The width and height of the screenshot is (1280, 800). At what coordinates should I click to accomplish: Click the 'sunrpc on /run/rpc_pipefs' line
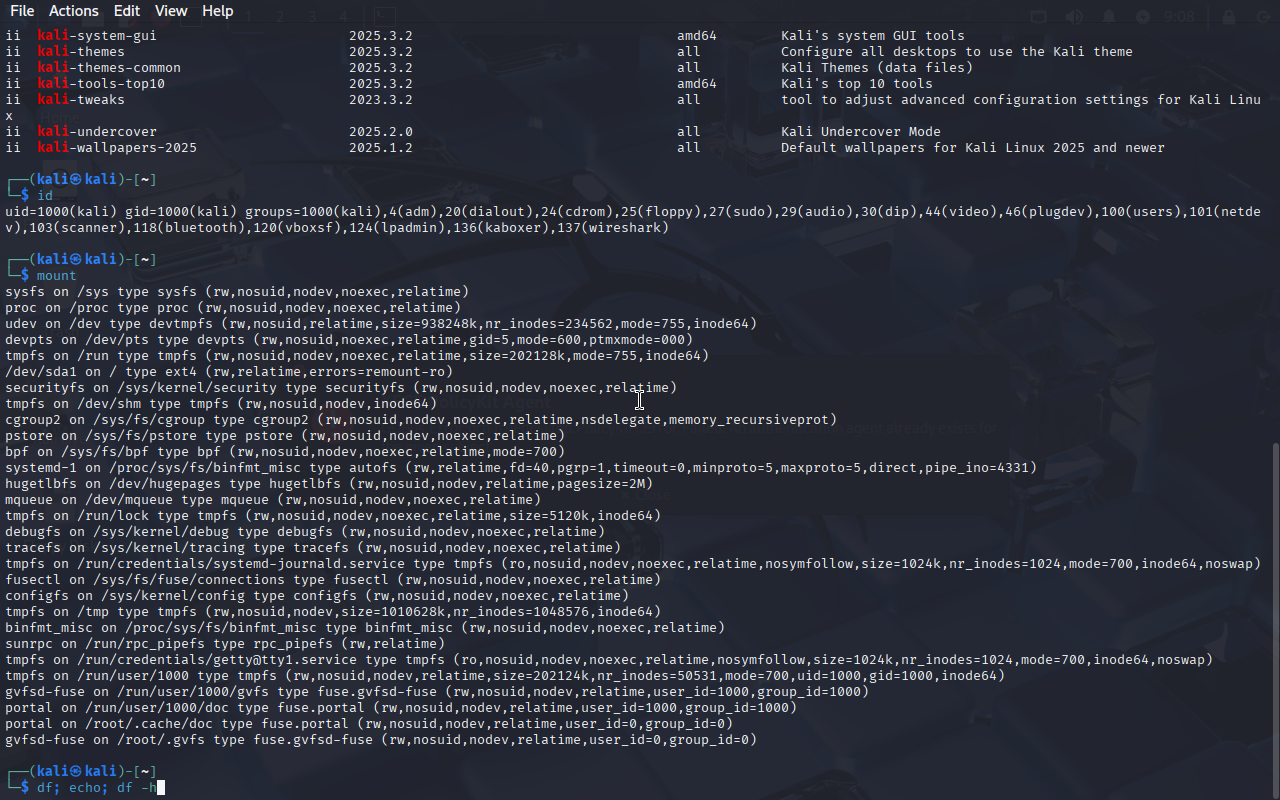click(225, 643)
